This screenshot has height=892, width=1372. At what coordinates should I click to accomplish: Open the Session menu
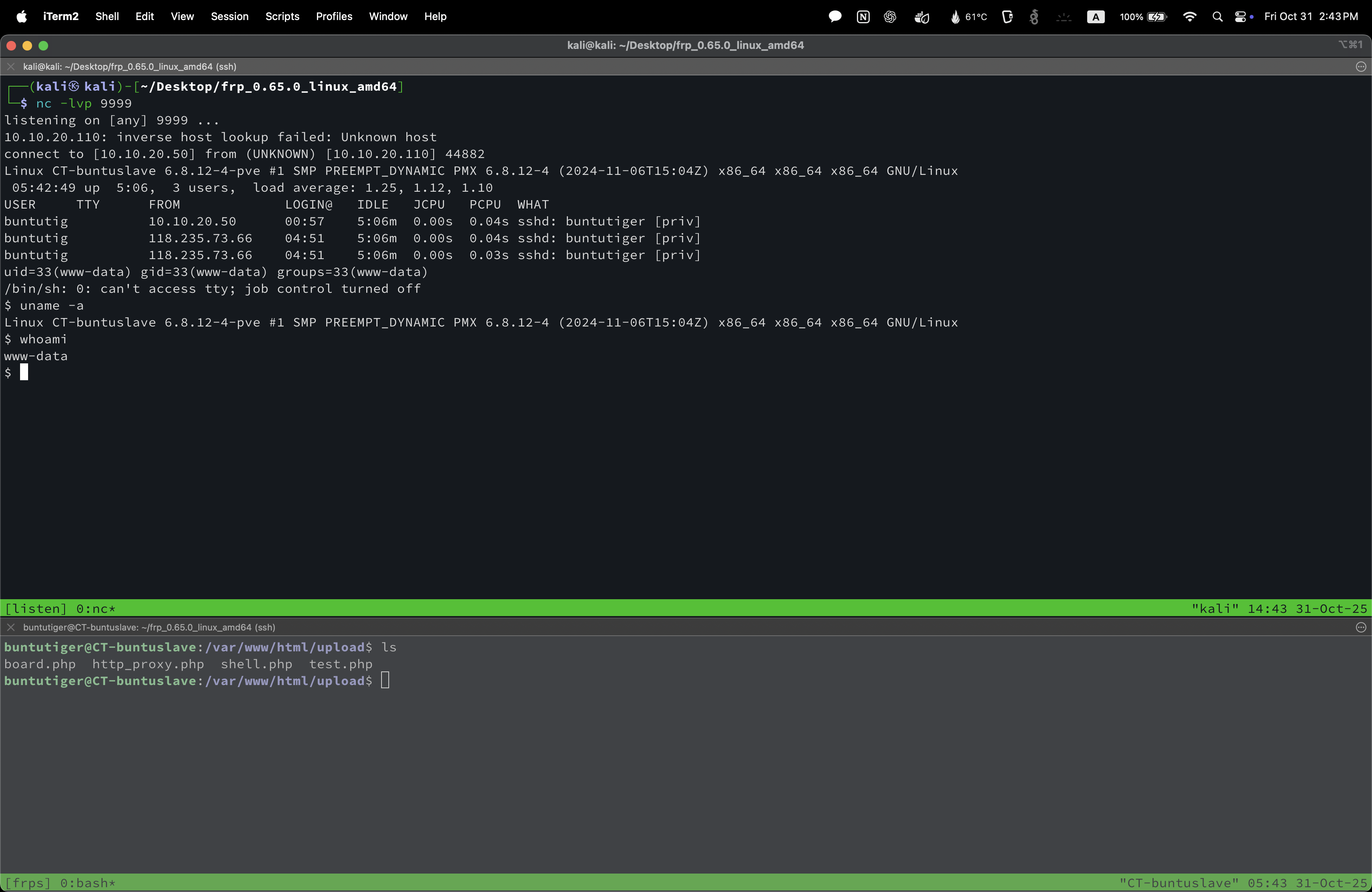pos(229,16)
